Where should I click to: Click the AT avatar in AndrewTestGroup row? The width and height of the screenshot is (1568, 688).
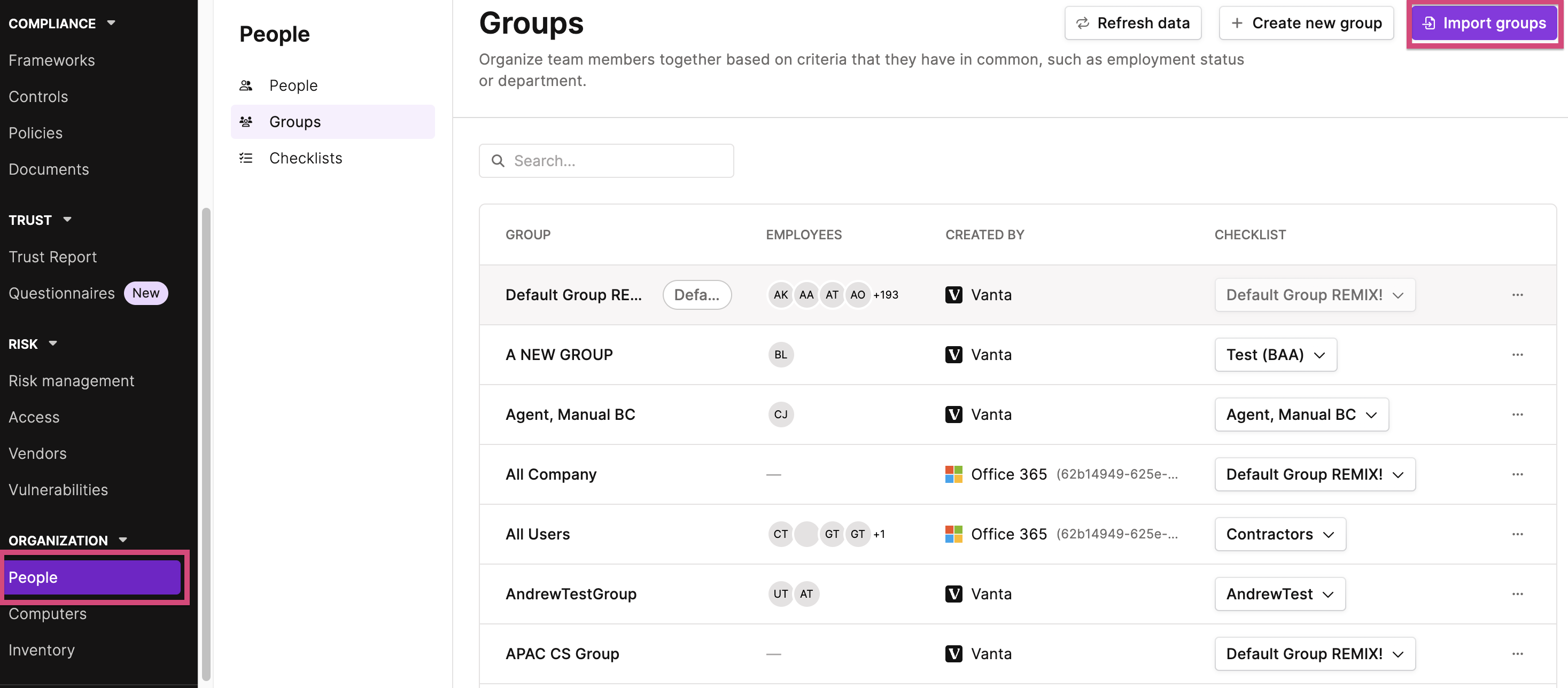[x=806, y=593]
